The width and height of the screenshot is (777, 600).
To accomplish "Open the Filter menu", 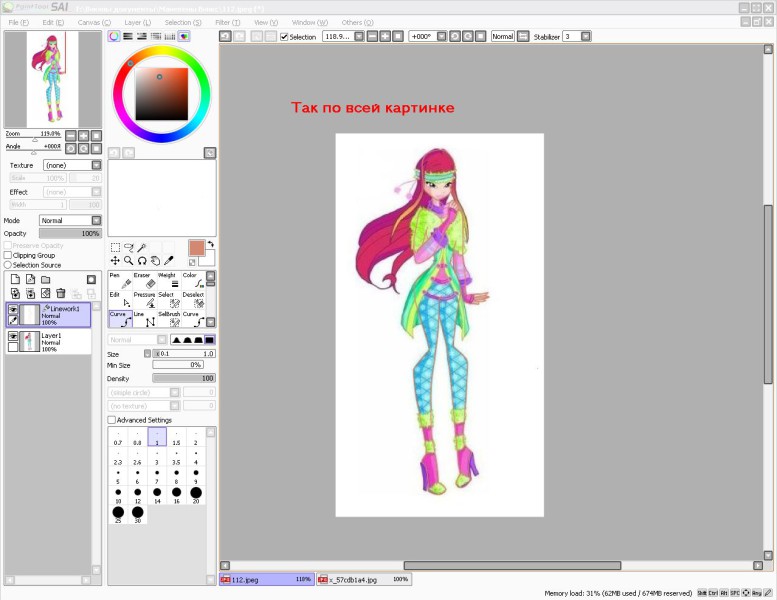I will click(x=227, y=22).
